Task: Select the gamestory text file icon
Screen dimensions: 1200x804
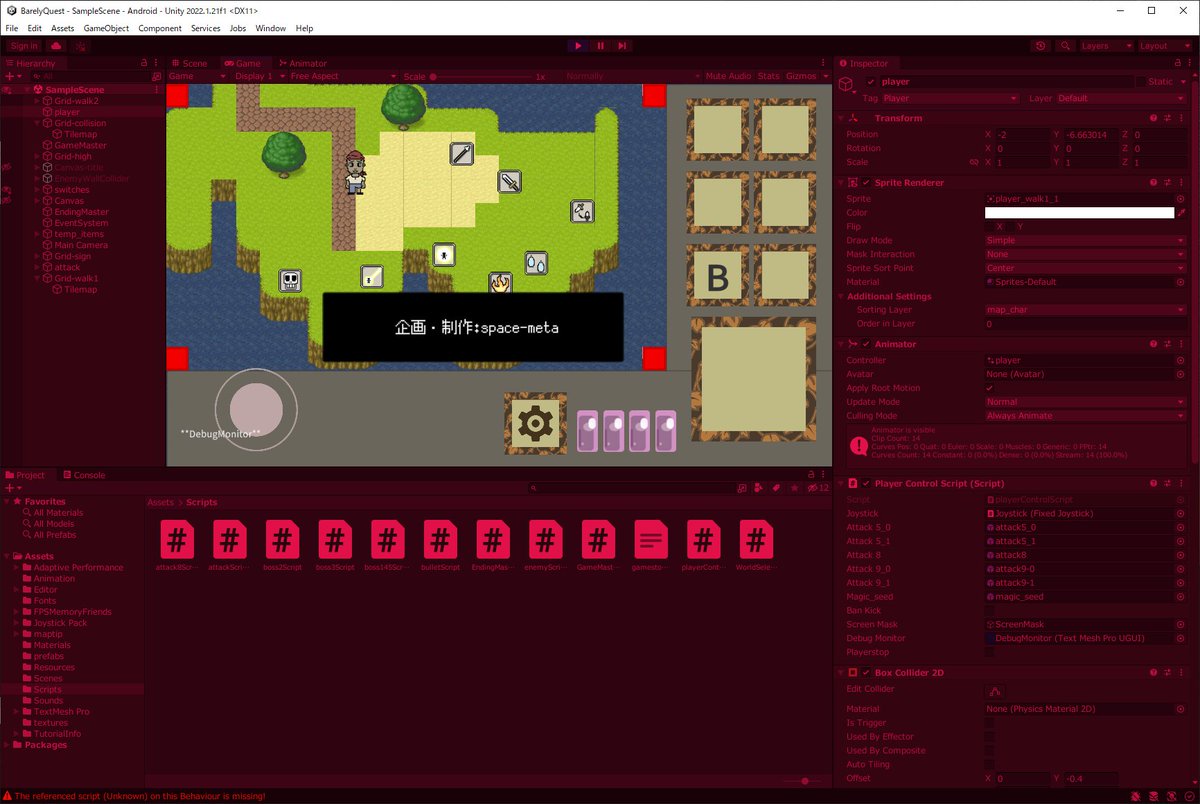Action: tap(651, 540)
